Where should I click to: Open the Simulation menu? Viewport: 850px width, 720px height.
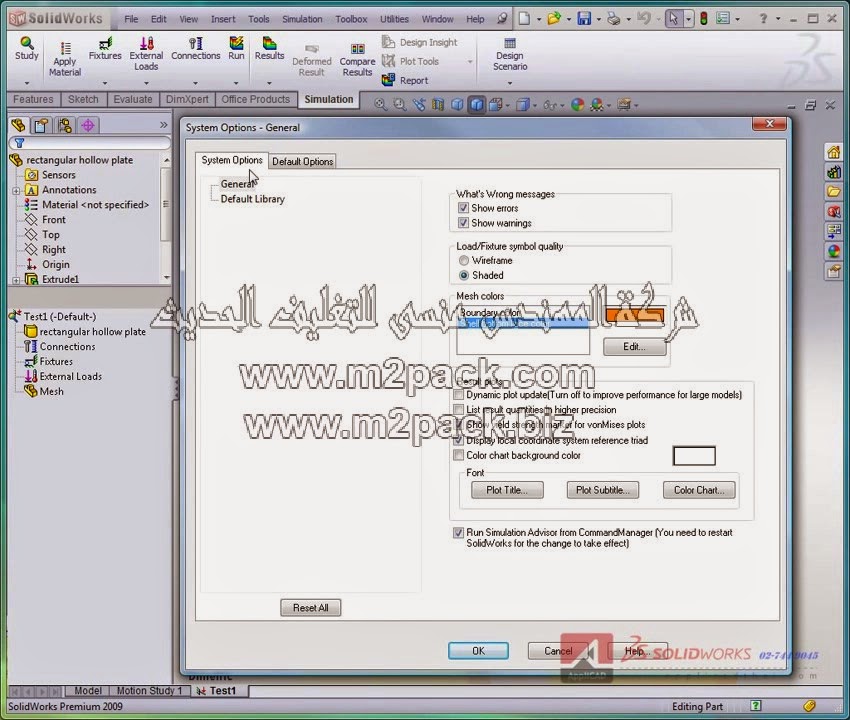[x=302, y=19]
